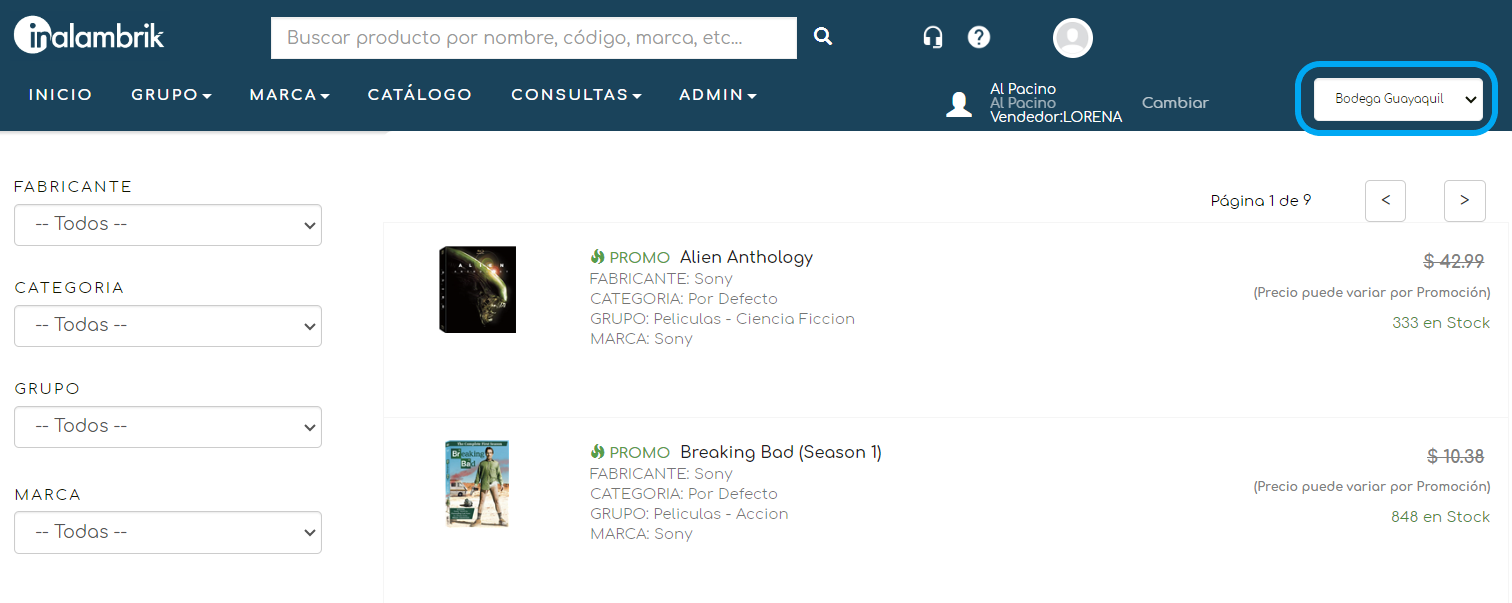Open the CATEGORIA filter dropdown

click(x=168, y=326)
